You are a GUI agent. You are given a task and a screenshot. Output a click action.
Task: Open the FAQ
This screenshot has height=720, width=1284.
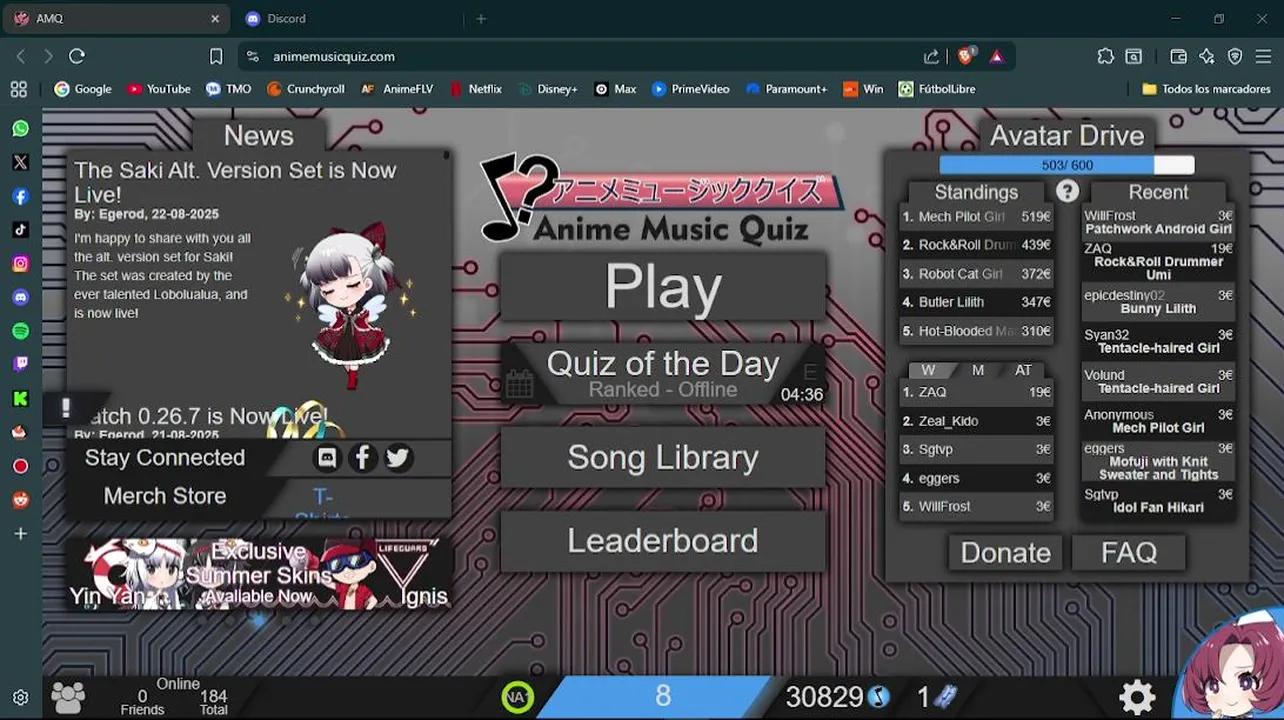click(x=1129, y=552)
